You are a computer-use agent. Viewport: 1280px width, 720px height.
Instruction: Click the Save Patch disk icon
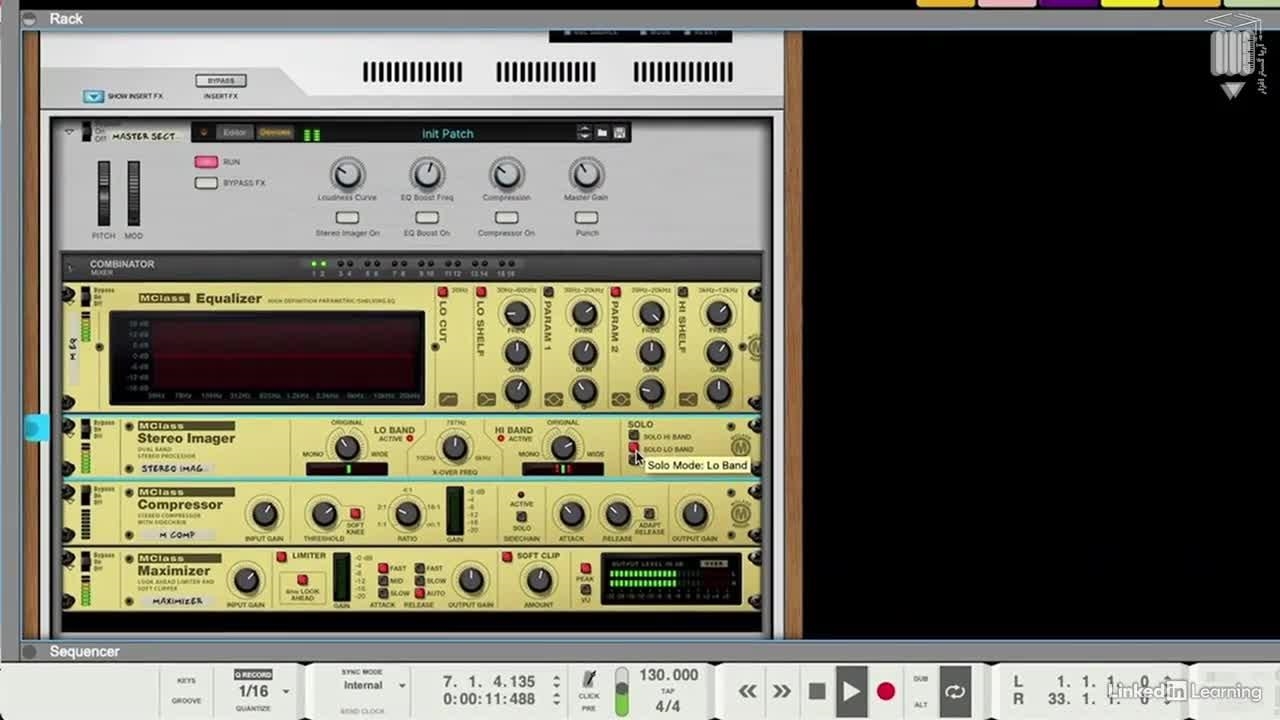click(x=620, y=133)
